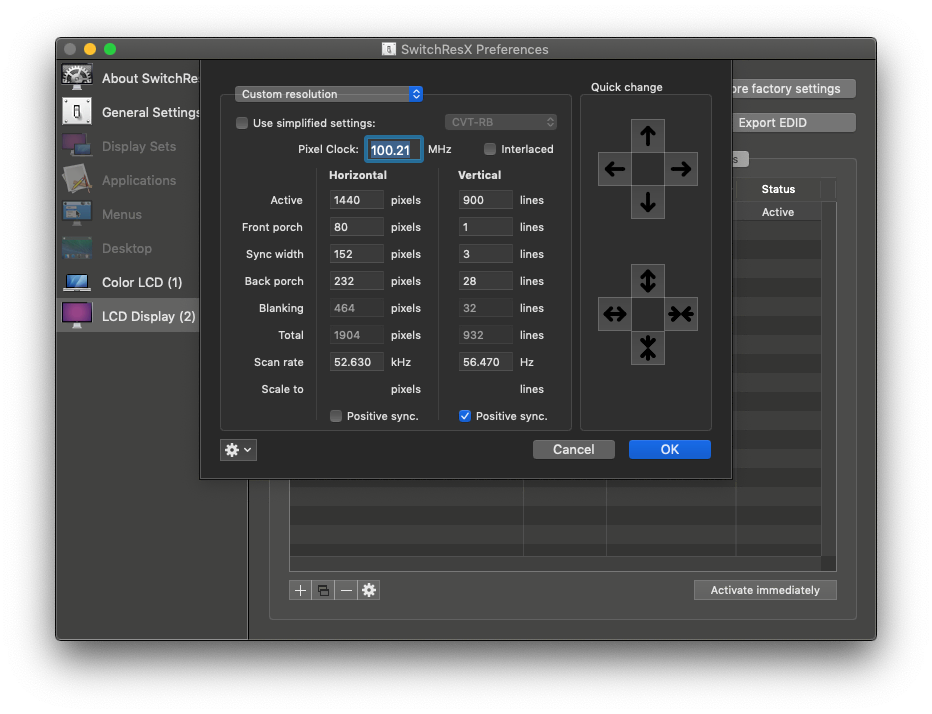Click the shrink vertically arrow icon
The width and height of the screenshot is (932, 714).
[648, 347]
